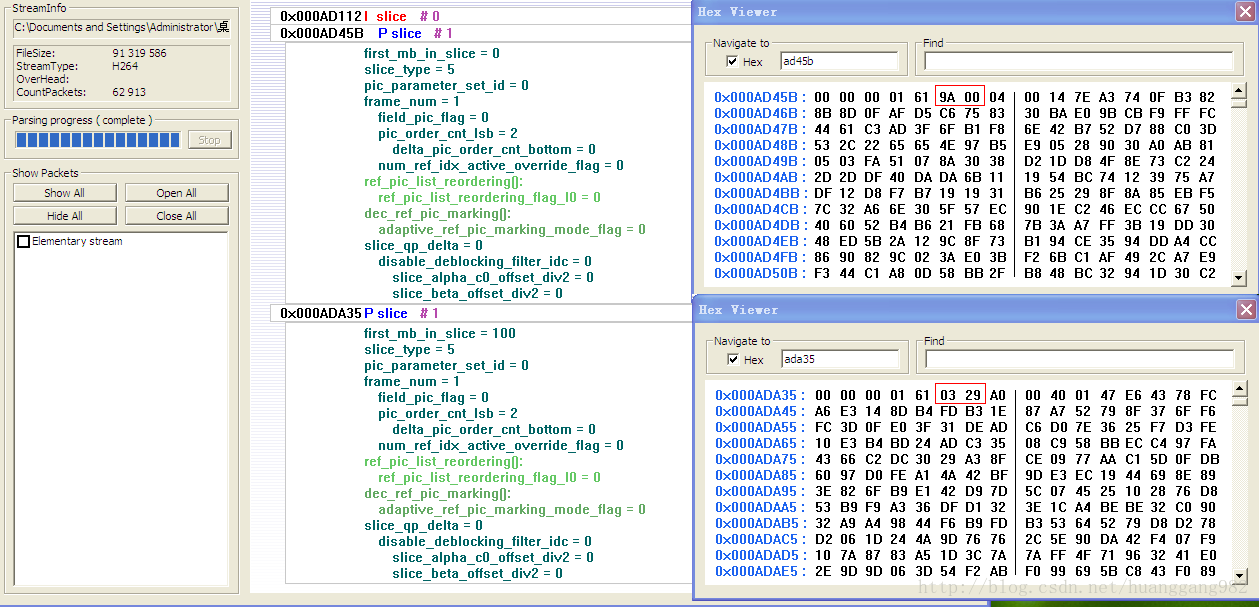Click scroll down arrow in upper Hex Viewer
Image resolution: width=1259 pixels, height=607 pixels.
point(1239,278)
